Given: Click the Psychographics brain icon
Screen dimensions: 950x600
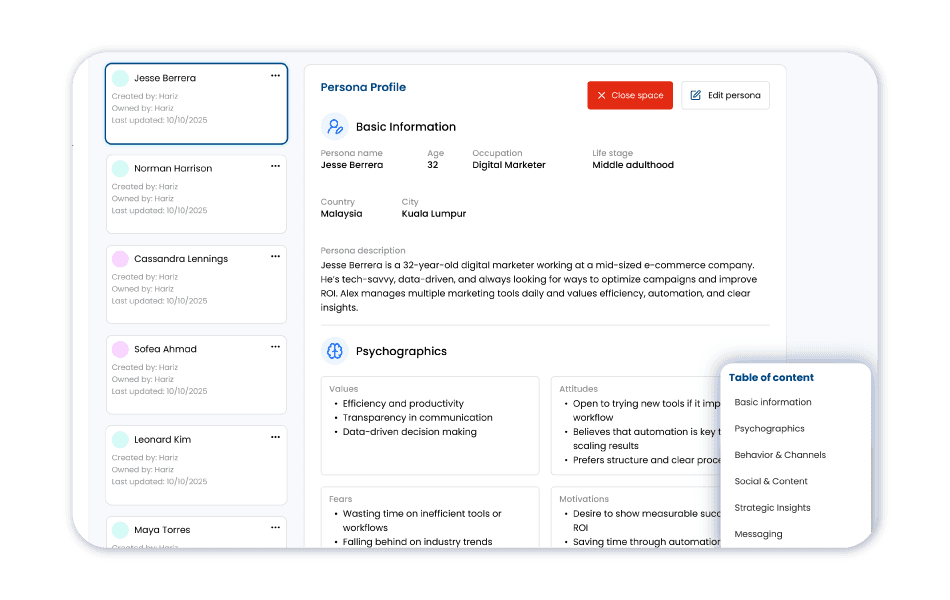Looking at the screenshot, I should click(x=334, y=351).
